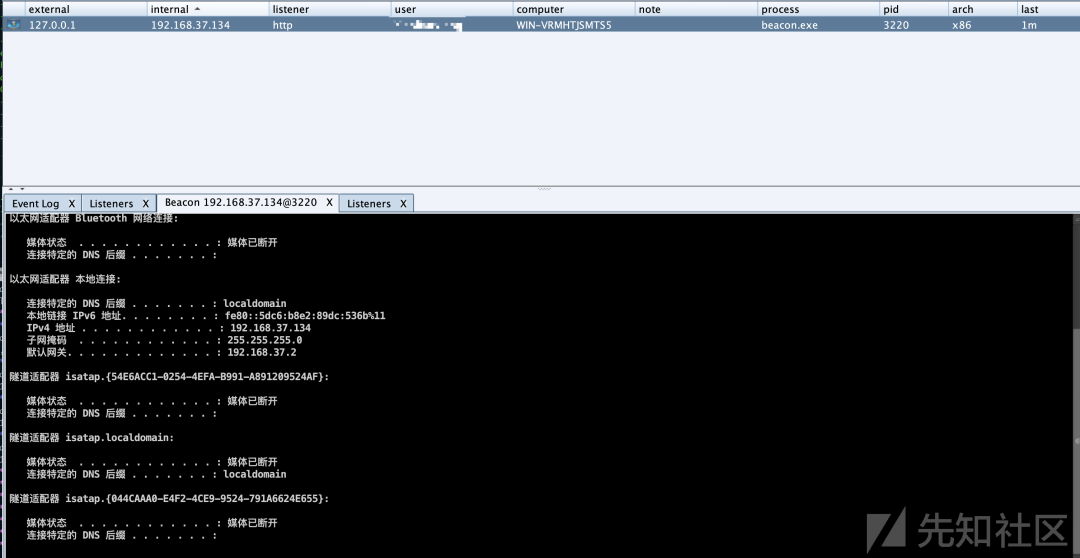The width and height of the screenshot is (1080, 558).
Task: Click the Bluetooth adapter heading line
Action: pos(94,218)
